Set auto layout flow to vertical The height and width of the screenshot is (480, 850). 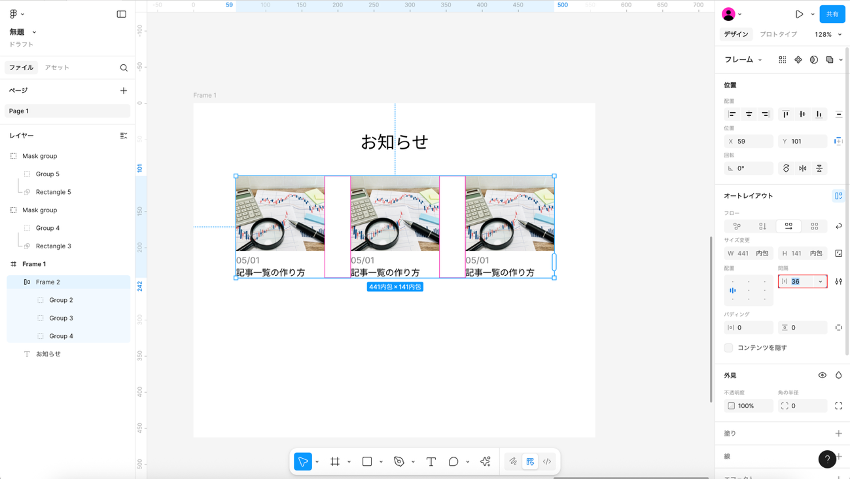(x=763, y=227)
